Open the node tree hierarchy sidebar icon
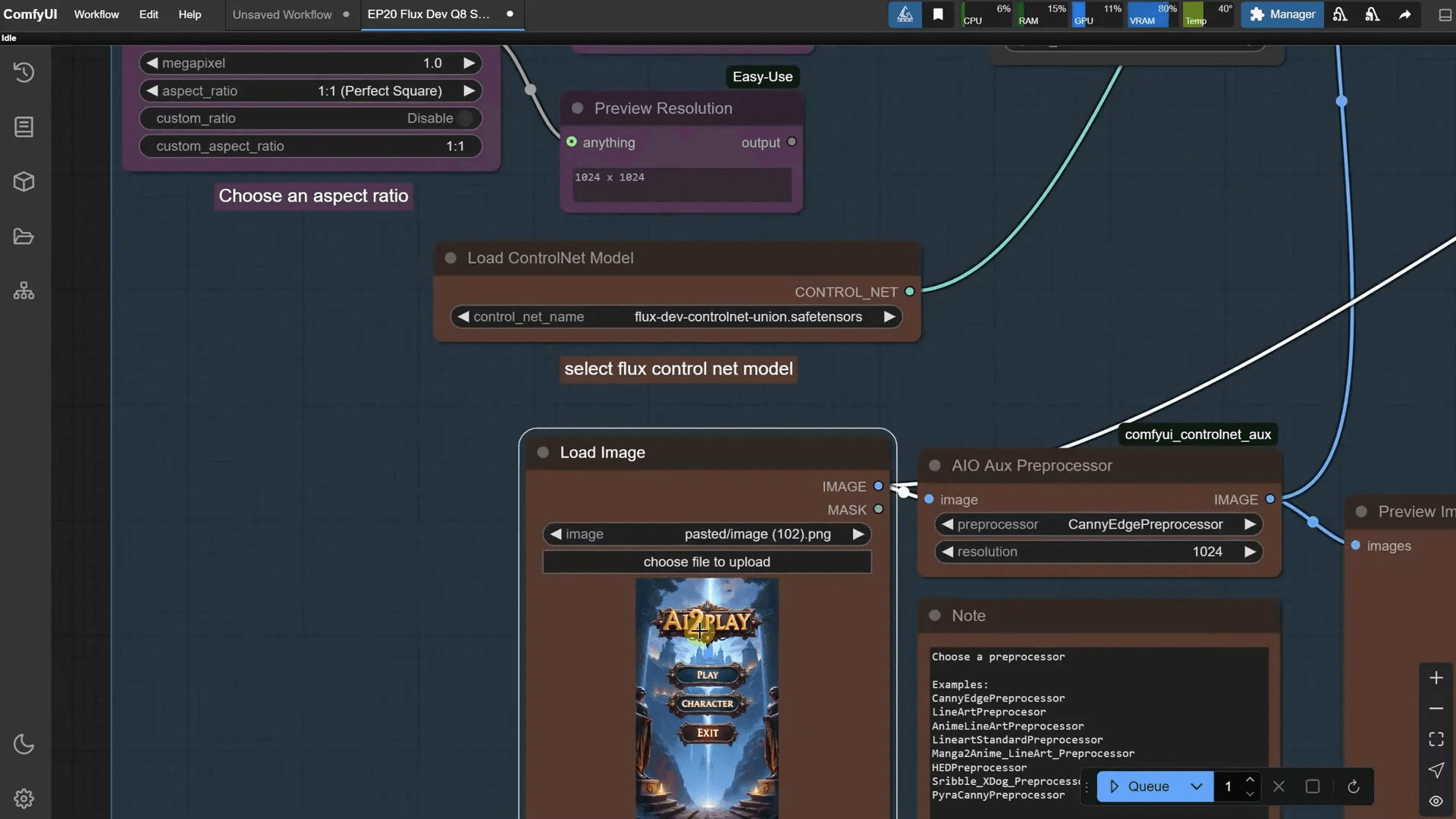The height and width of the screenshot is (819, 1456). (24, 291)
